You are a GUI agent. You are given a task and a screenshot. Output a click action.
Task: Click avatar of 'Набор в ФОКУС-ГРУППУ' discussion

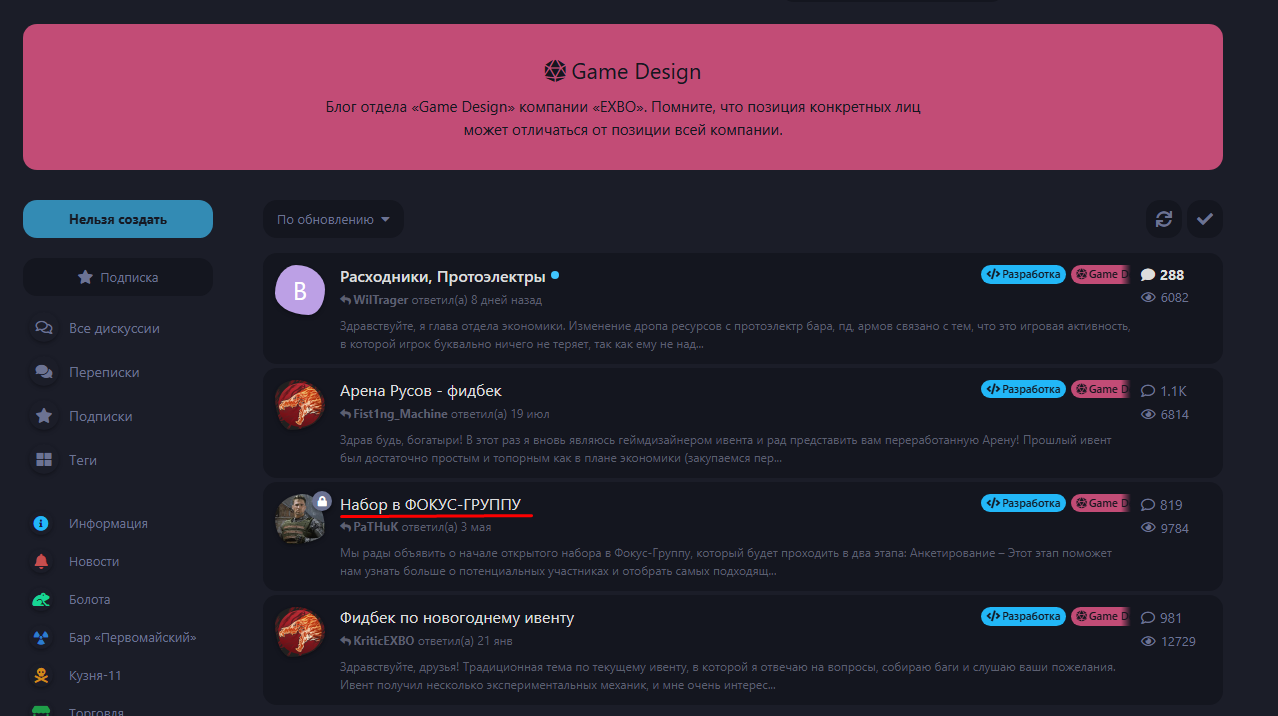click(300, 519)
